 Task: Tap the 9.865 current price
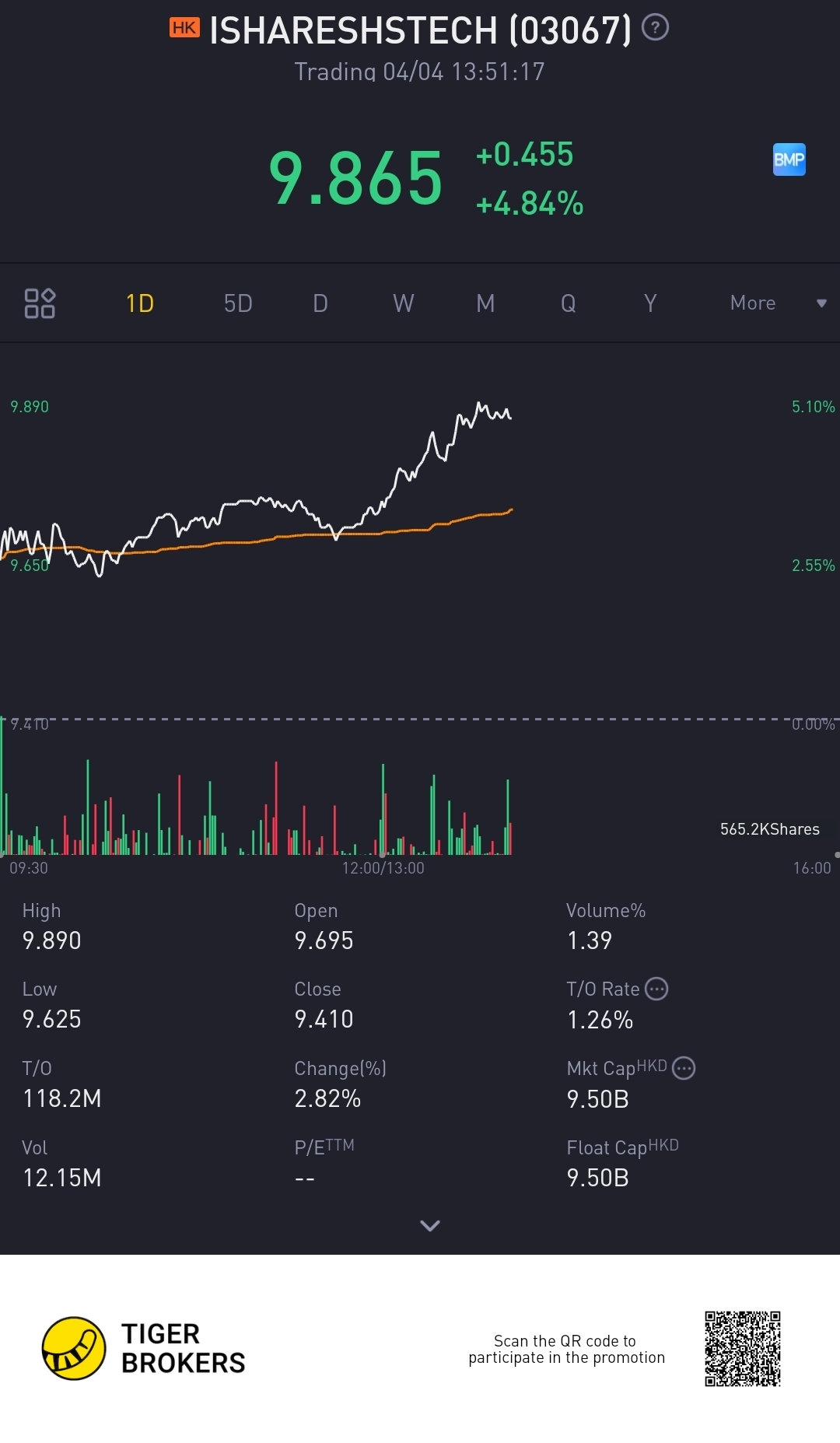tap(355, 179)
